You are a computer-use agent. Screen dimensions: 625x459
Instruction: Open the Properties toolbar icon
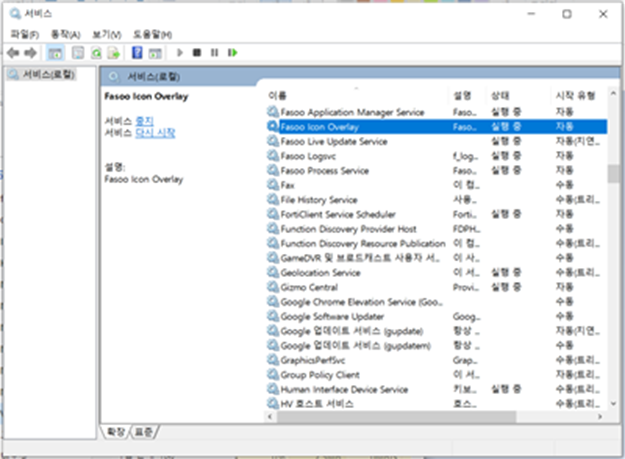(77, 52)
